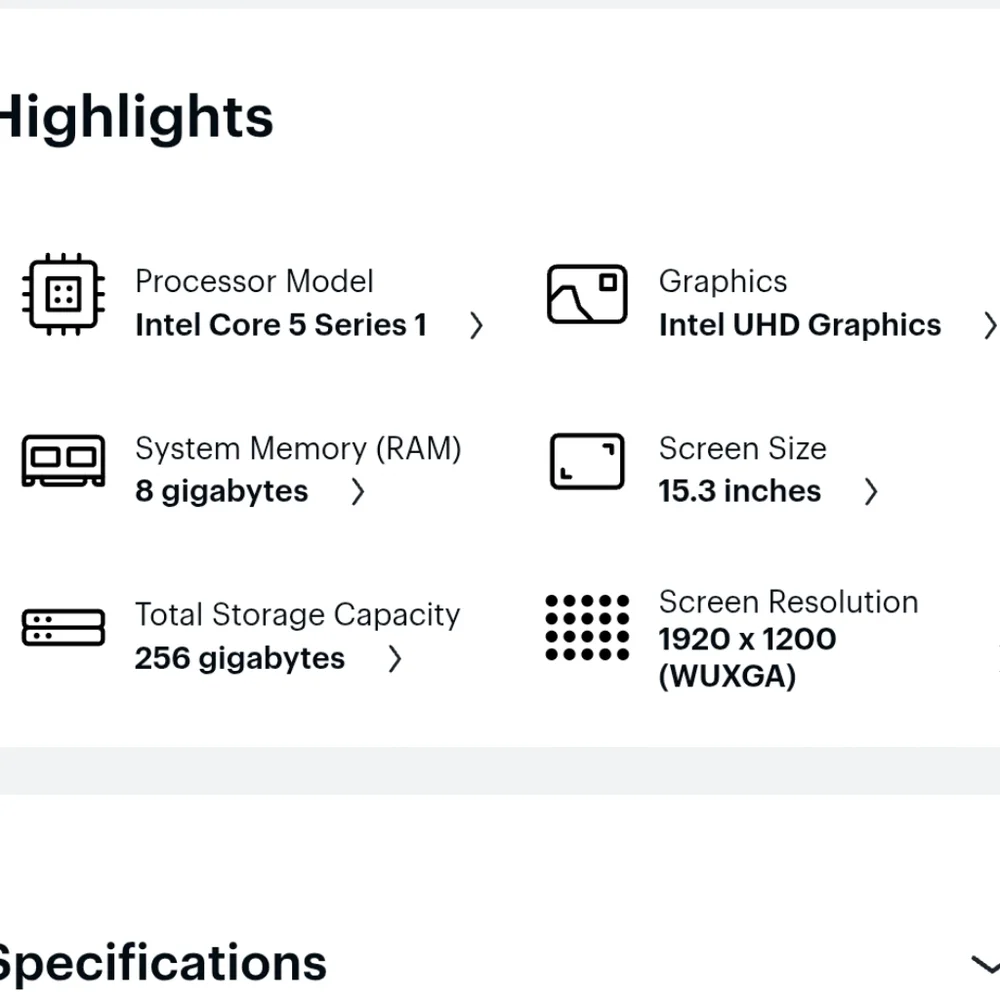Screen dimensions: 1000x1000
Task: Click the dotted screen resolution icon
Action: pyautogui.click(x=587, y=628)
